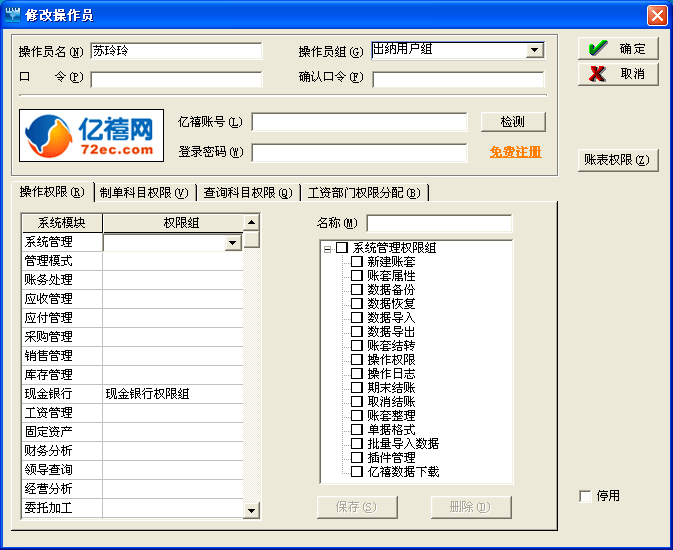
Task: Select the 工资部门权限分配 tab
Action: pyautogui.click(x=363, y=193)
